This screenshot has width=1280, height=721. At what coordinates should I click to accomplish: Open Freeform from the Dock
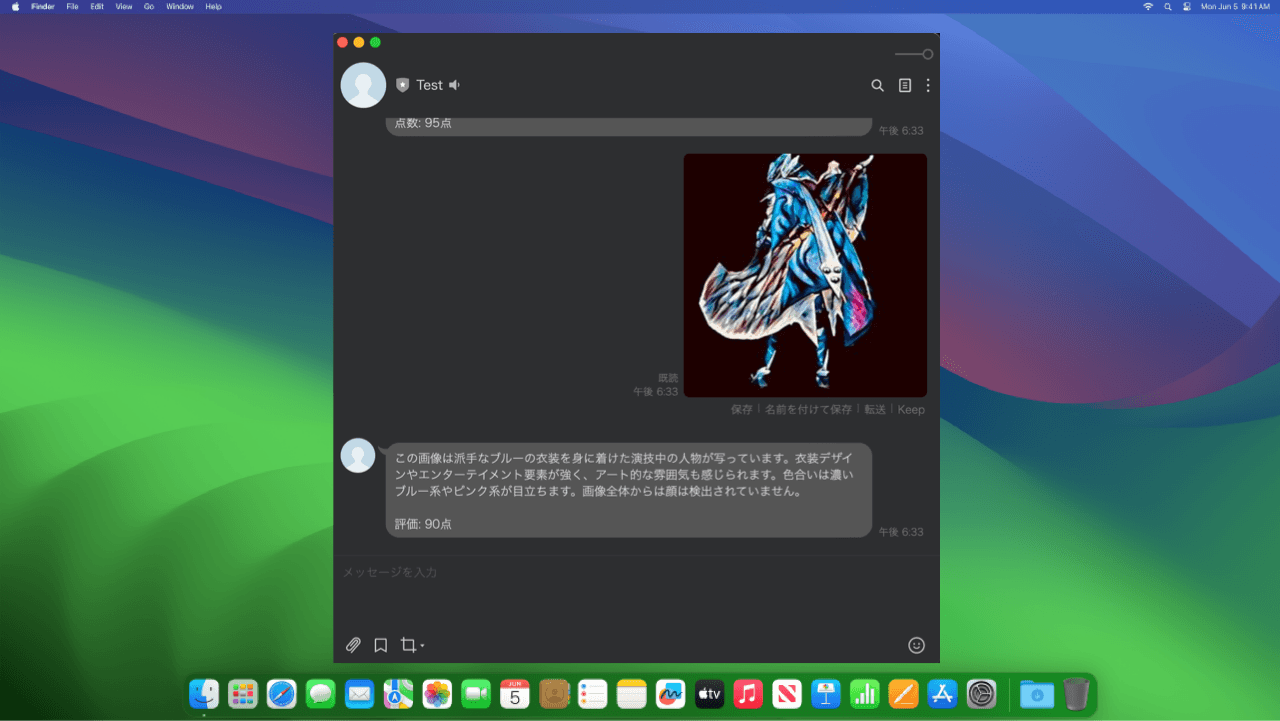pos(670,693)
